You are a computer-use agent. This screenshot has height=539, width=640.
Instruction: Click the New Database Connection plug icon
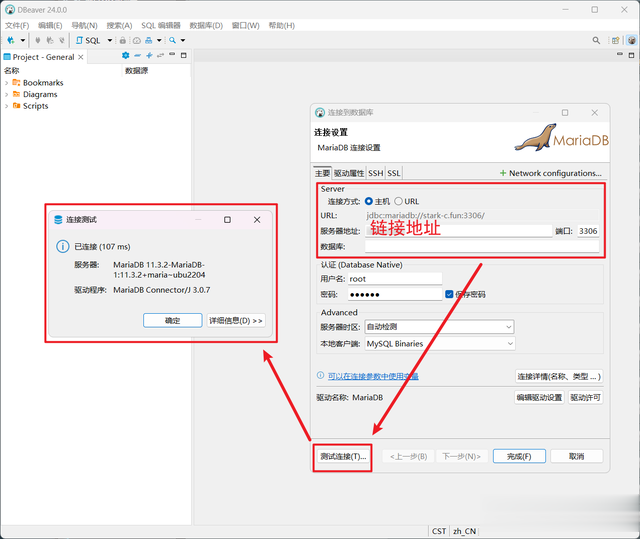pyautogui.click(x=11, y=40)
